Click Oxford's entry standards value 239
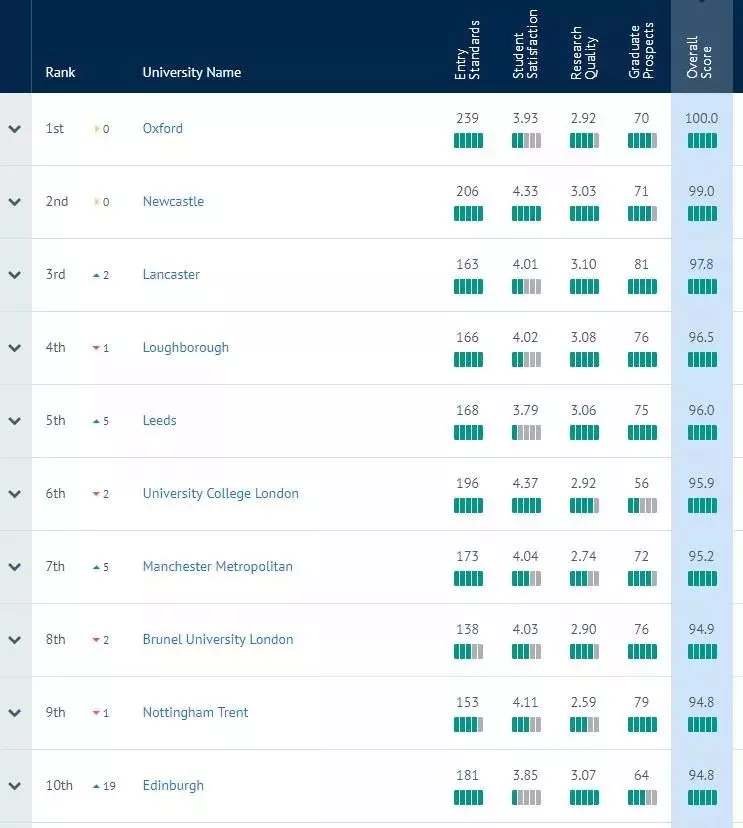The width and height of the screenshot is (743, 828). (468, 118)
